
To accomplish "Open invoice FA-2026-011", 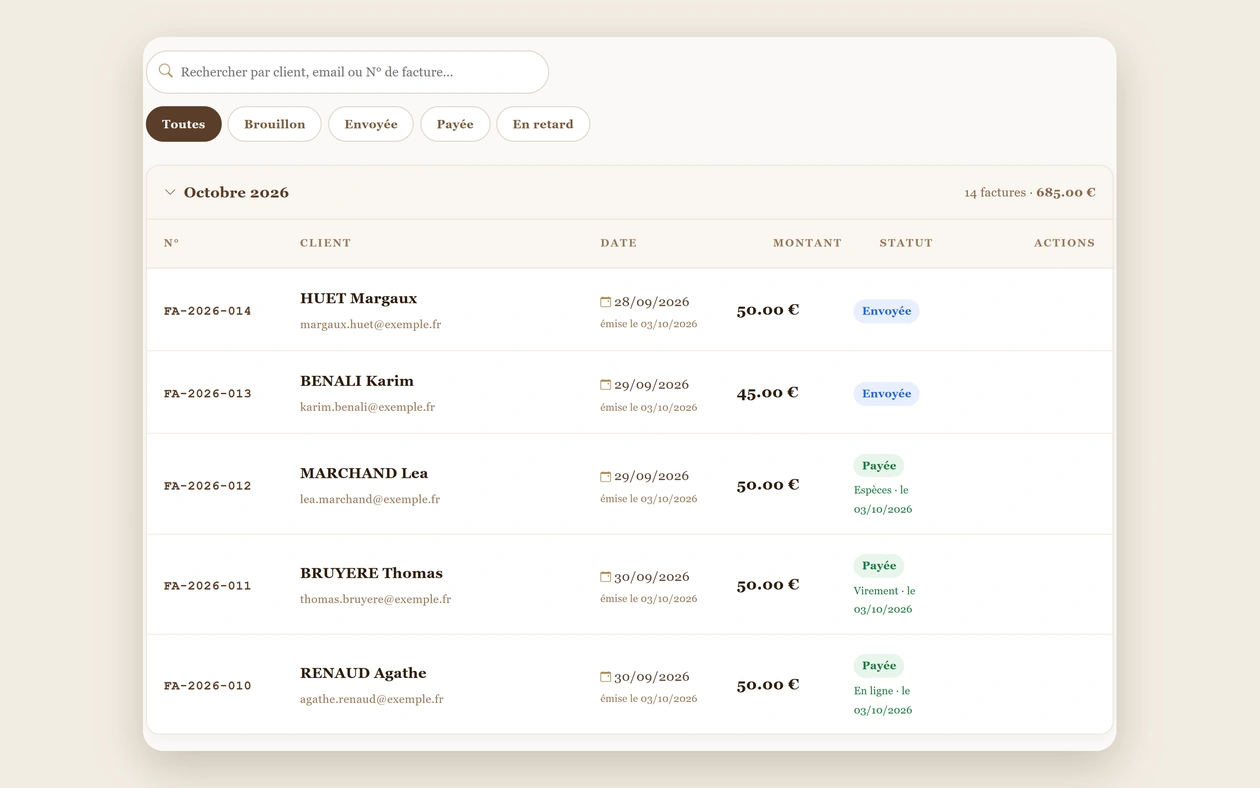I will 208,586.
